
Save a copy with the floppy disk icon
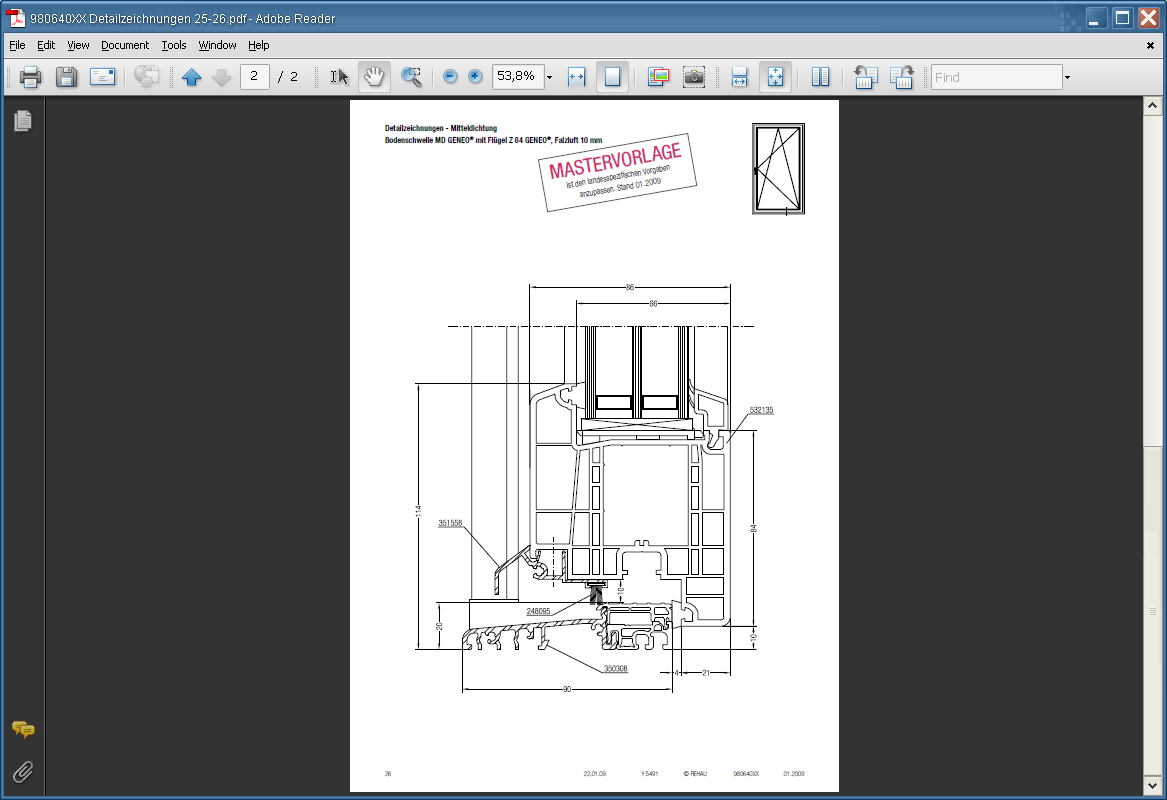[66, 77]
